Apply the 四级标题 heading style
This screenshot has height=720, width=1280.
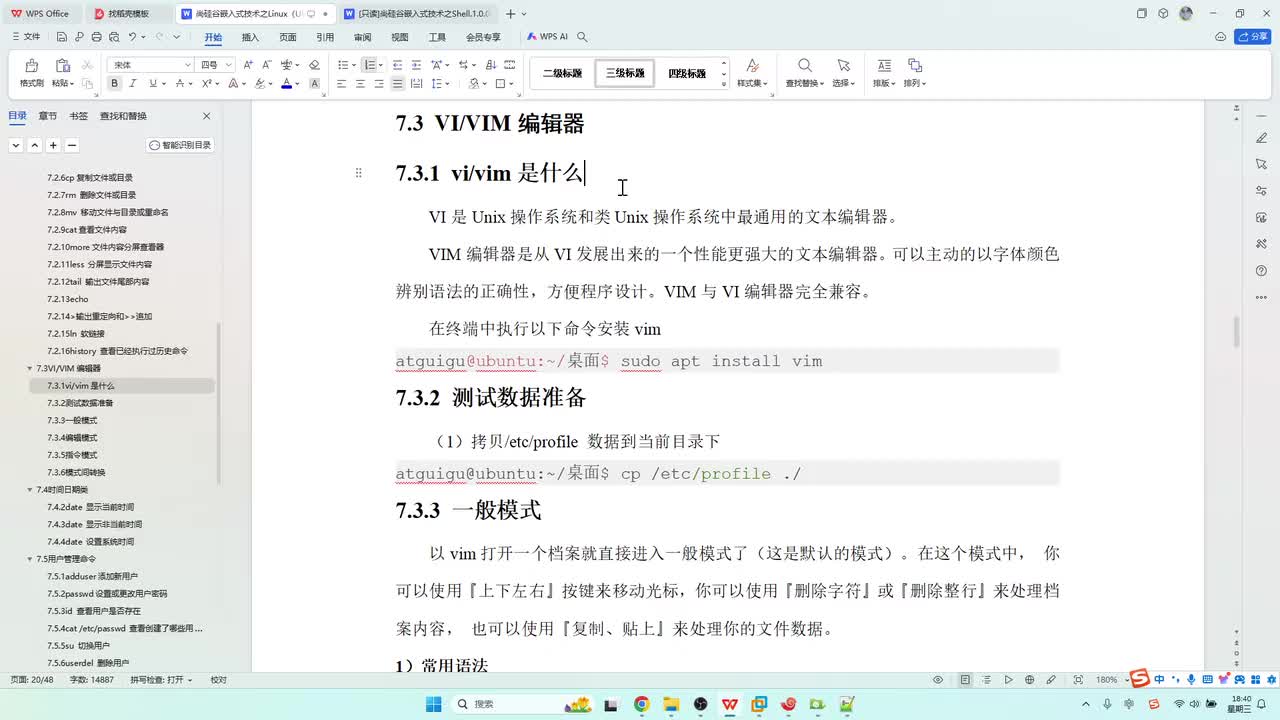point(687,73)
